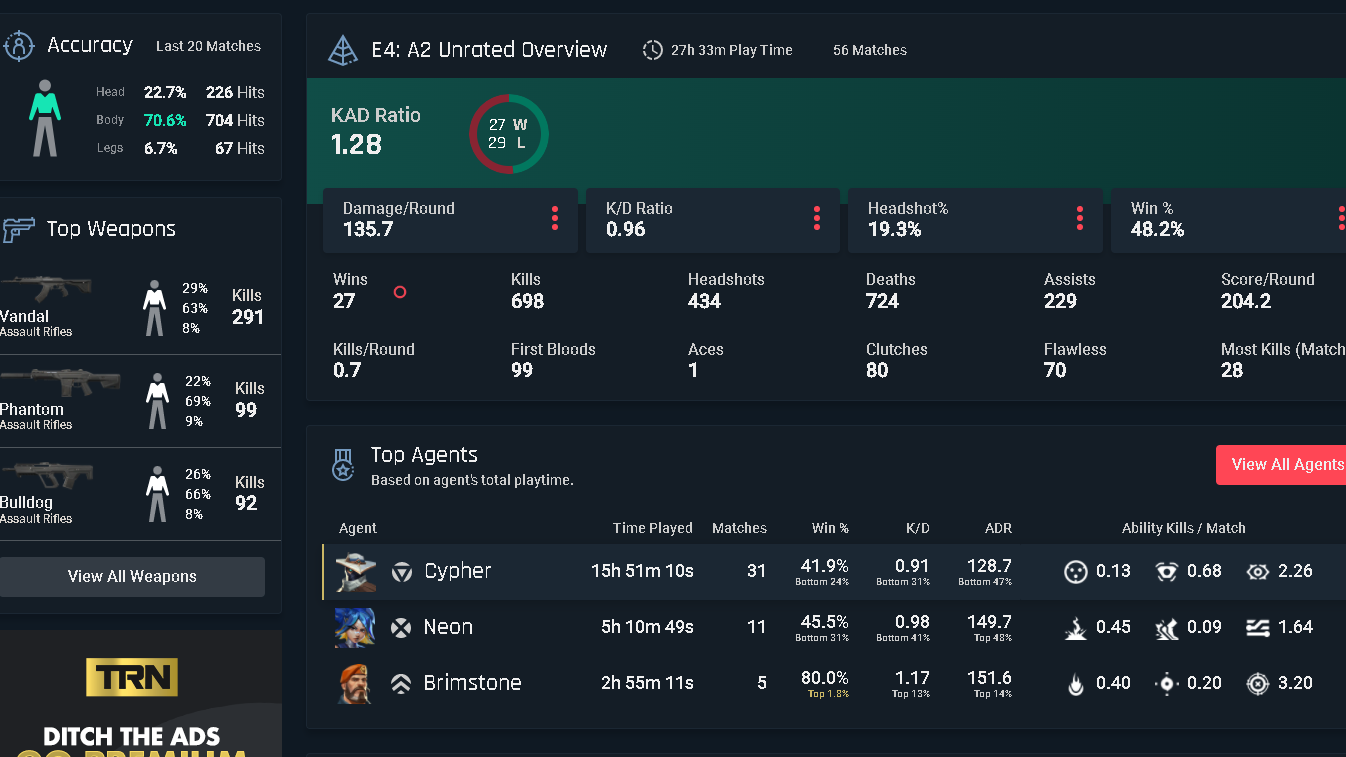Click the Top Weapons pistol icon
The image size is (1346, 757).
coord(18,229)
